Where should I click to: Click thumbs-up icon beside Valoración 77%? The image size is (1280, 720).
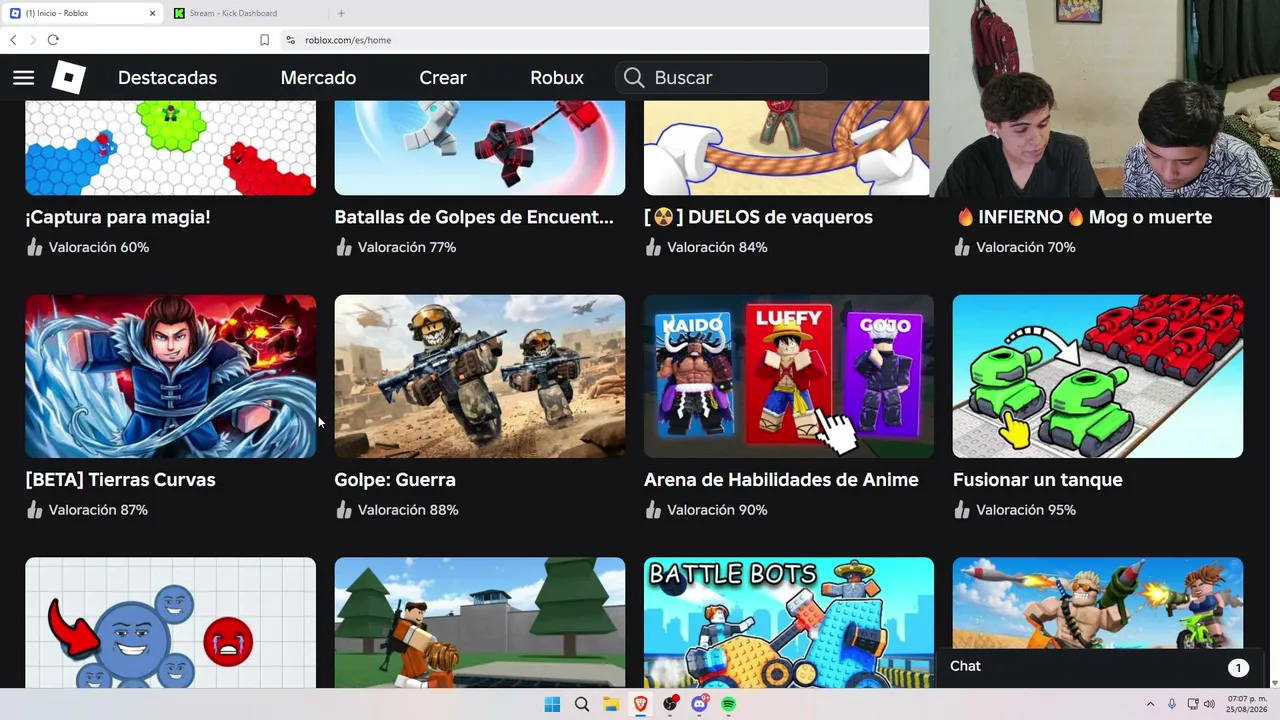tap(344, 247)
